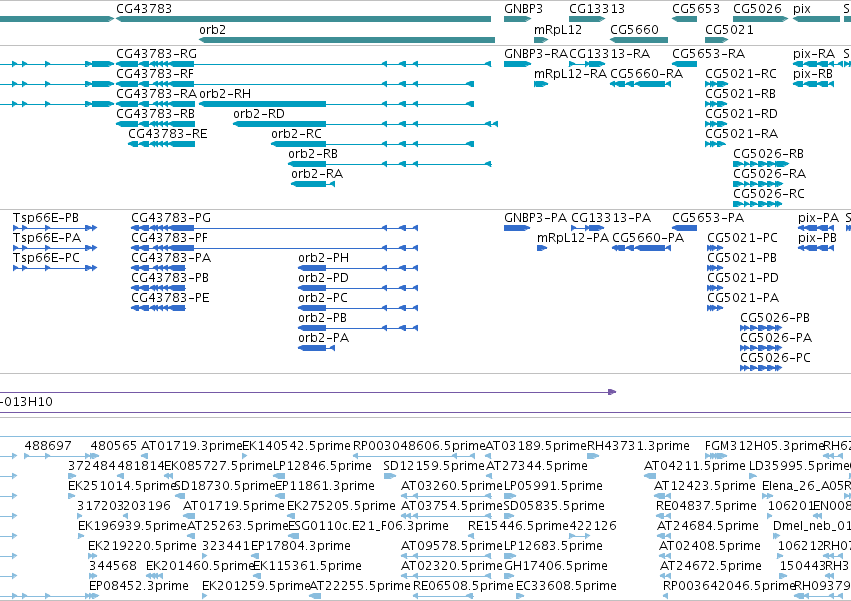Click clone label ending -013H10
This screenshot has width=851, height=601.
point(26,402)
